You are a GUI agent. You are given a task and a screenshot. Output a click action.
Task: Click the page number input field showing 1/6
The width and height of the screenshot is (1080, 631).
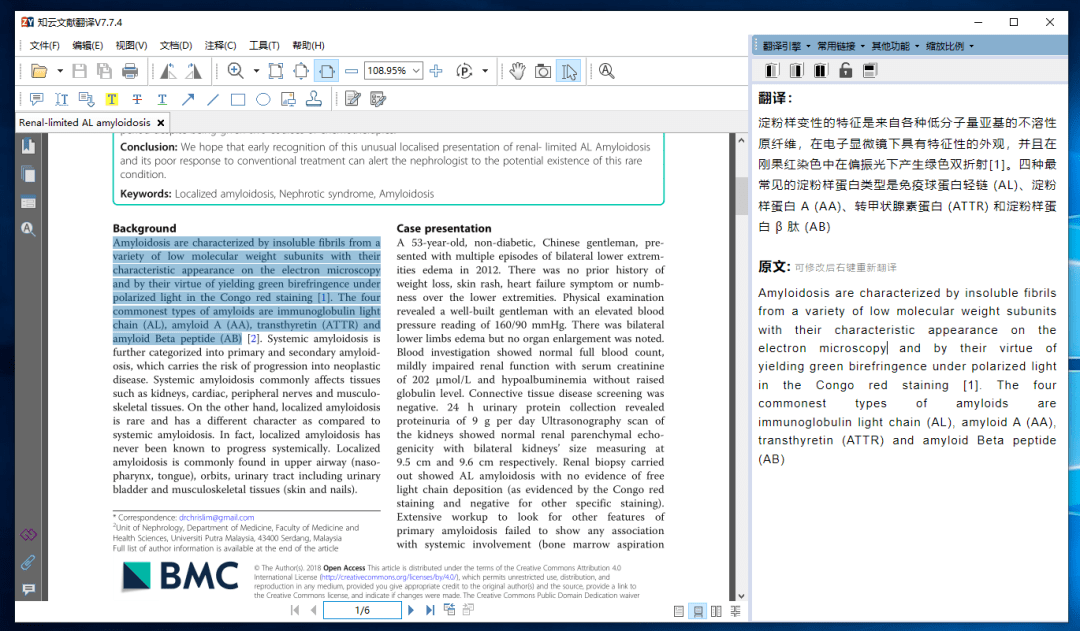(362, 610)
